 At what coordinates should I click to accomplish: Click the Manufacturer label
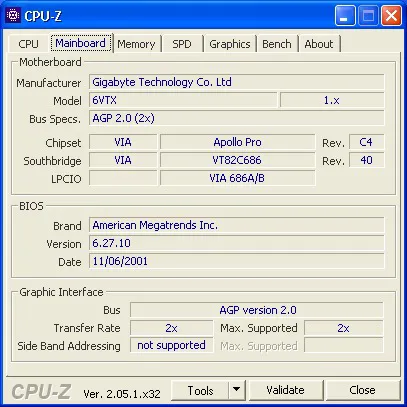pyautogui.click(x=49, y=83)
